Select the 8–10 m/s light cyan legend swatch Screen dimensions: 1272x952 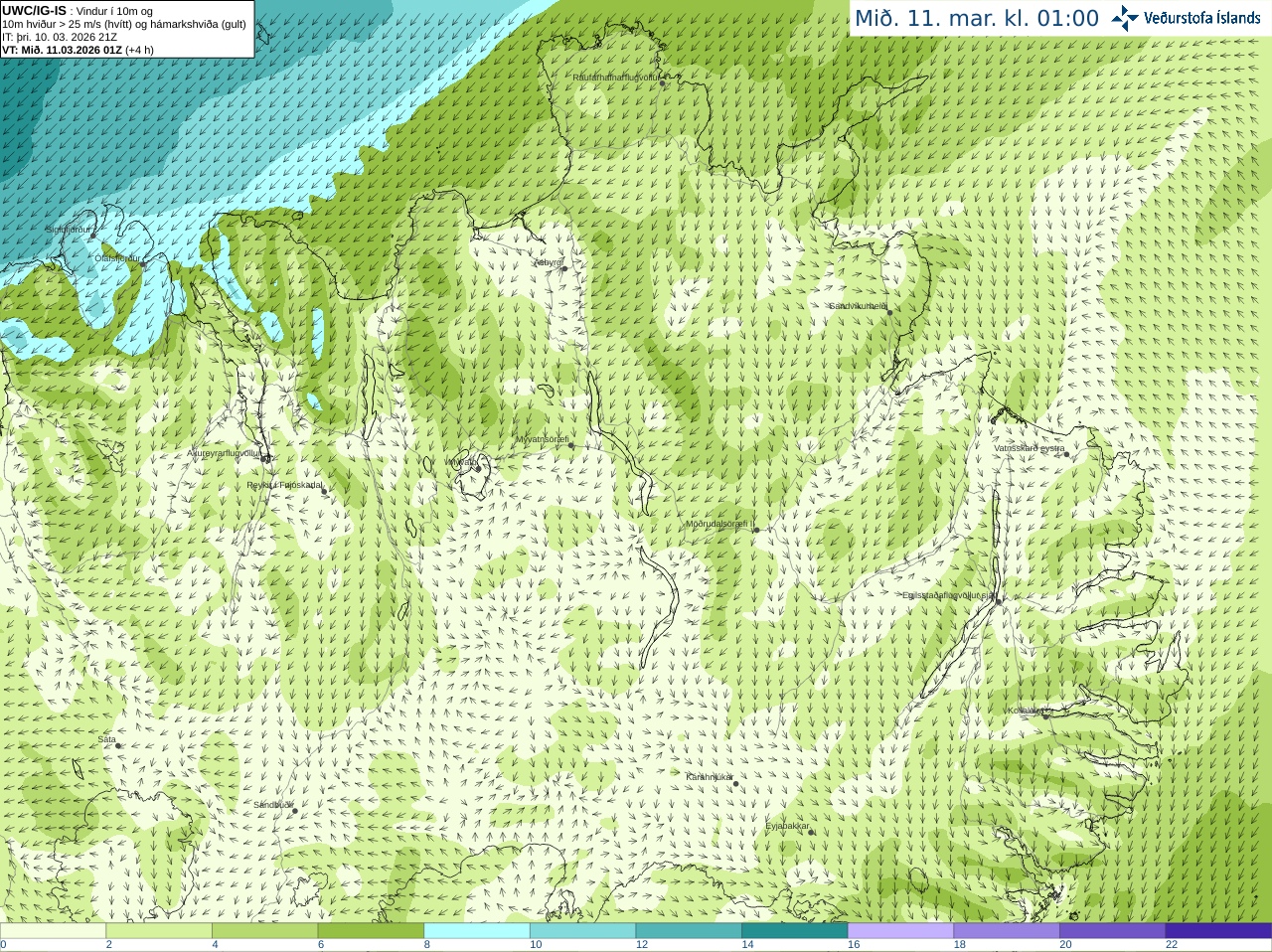pos(477,931)
